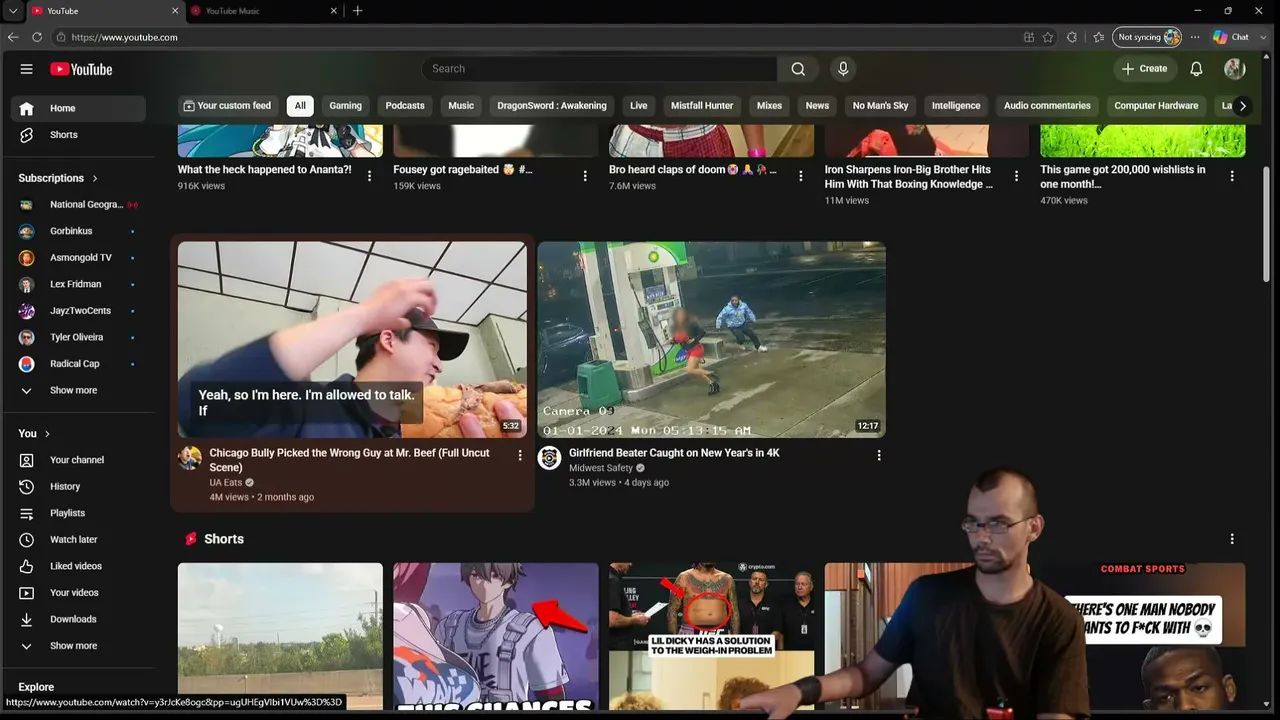Image resolution: width=1280 pixels, height=720 pixels.
Task: Open menu for '200,000 wishlists' video
Action: pos(1232,176)
